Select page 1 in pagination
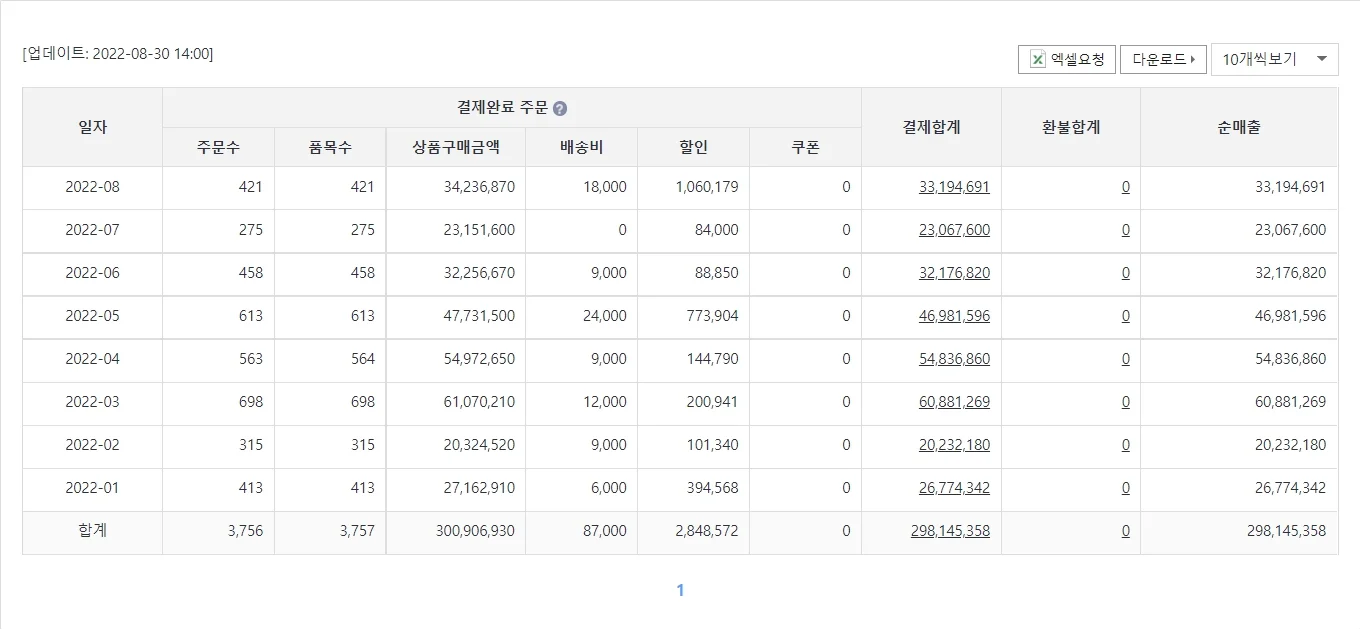 pyautogui.click(x=680, y=590)
